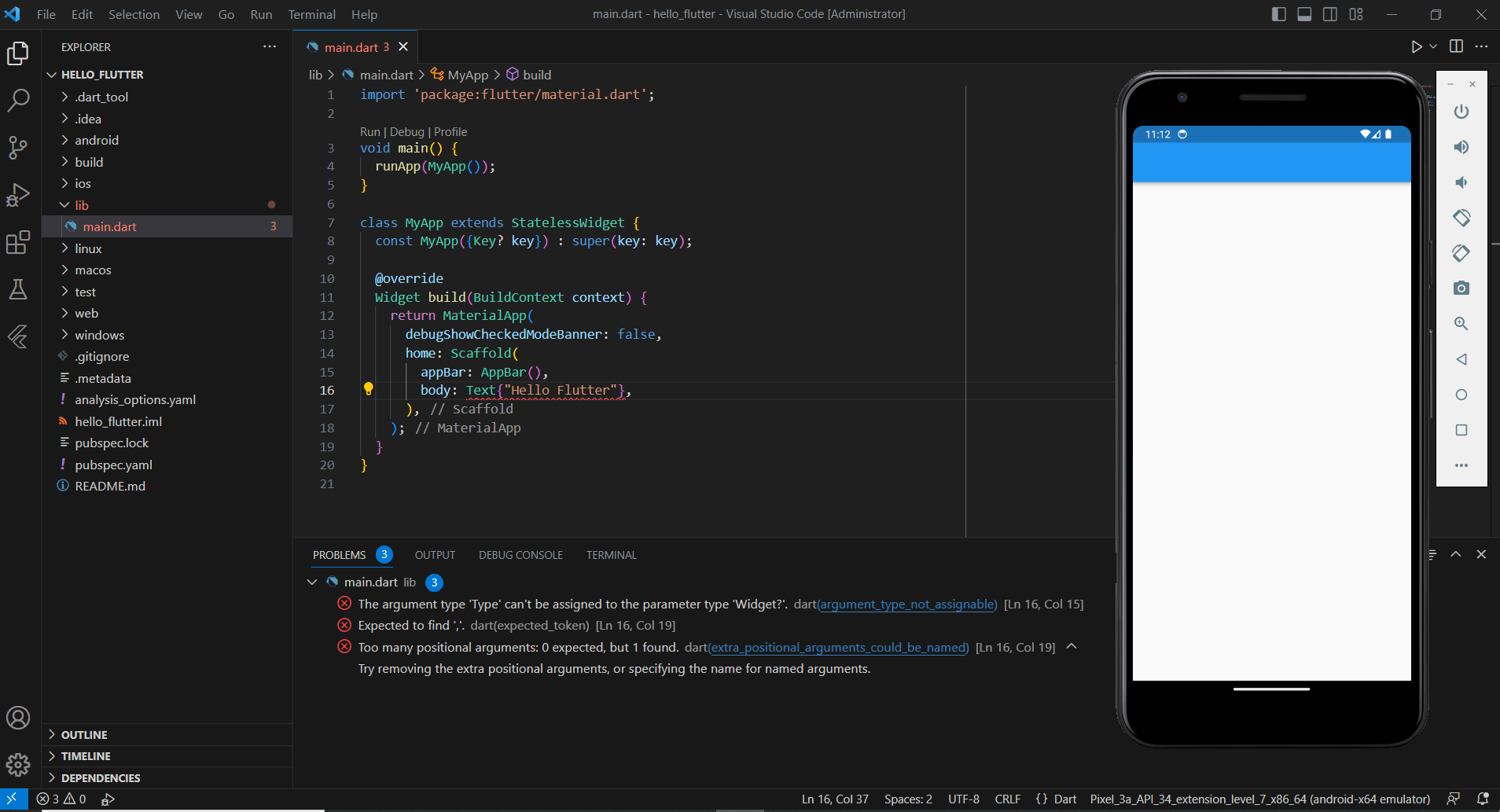1500x812 pixels.
Task: Open the Manage gear icon
Action: coord(18,764)
